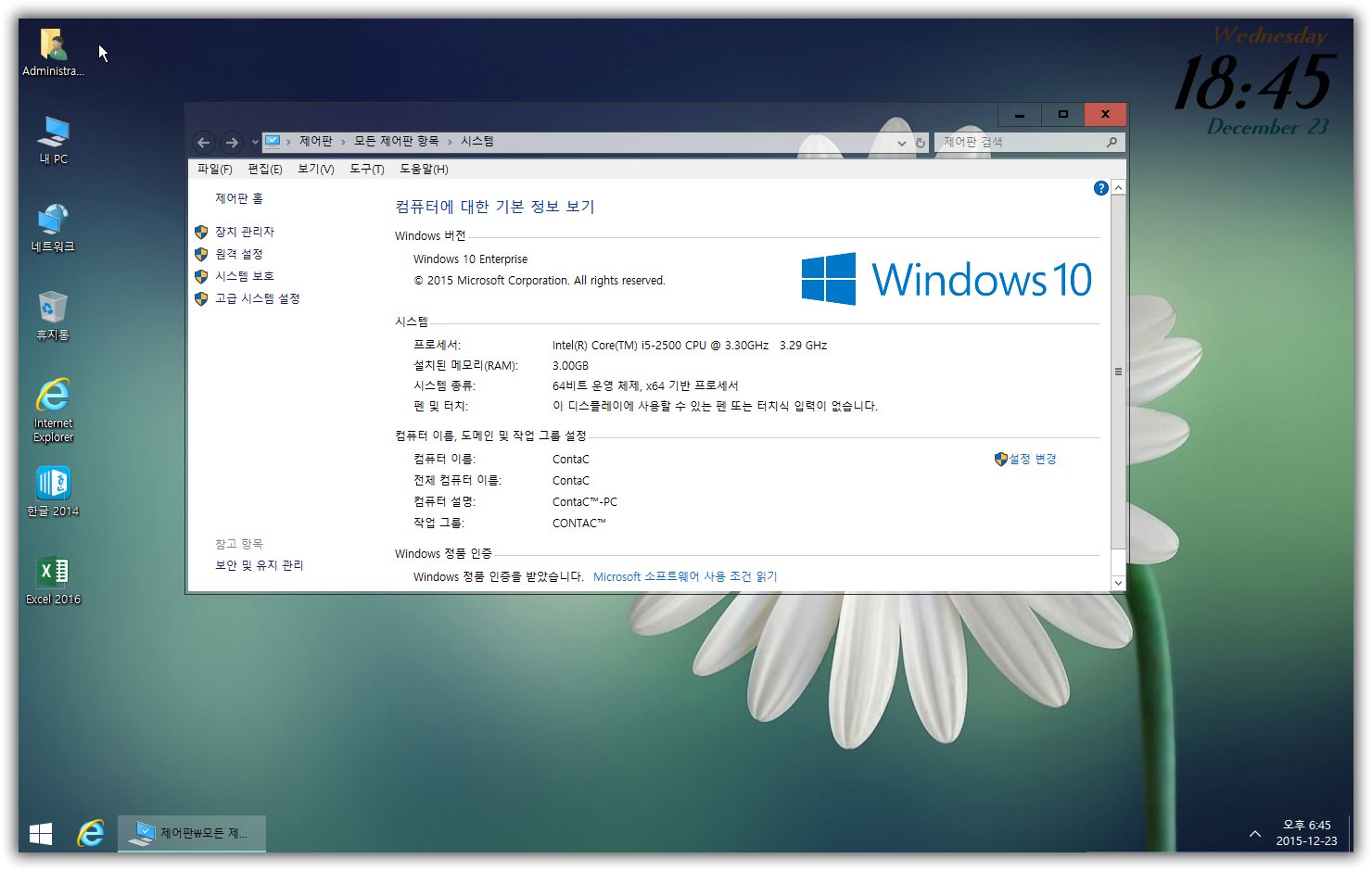Click 설정 변경 link
The height and width of the screenshot is (871, 1372).
(x=1033, y=459)
